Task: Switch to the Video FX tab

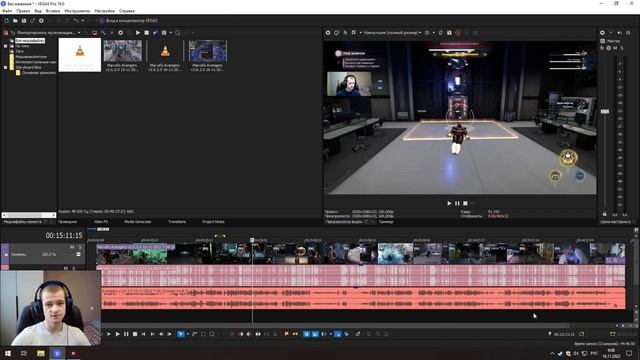Action: (101, 222)
